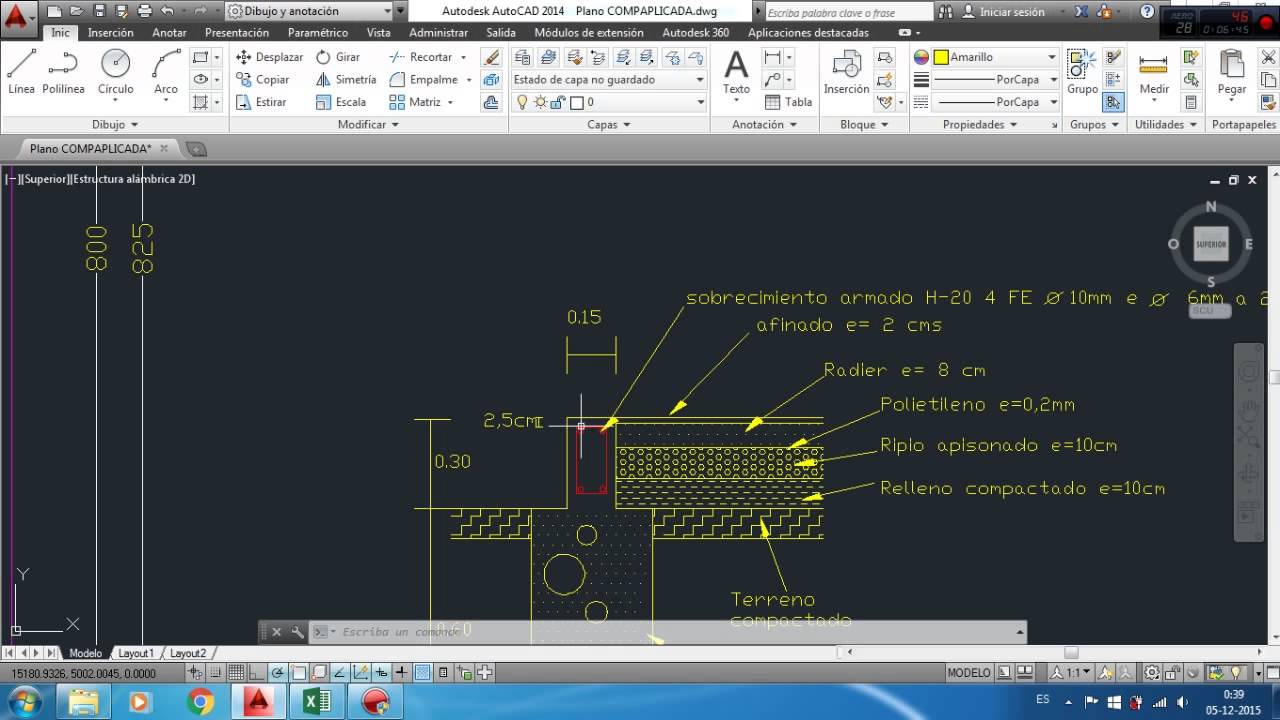Expand the Anotación panel

point(764,125)
